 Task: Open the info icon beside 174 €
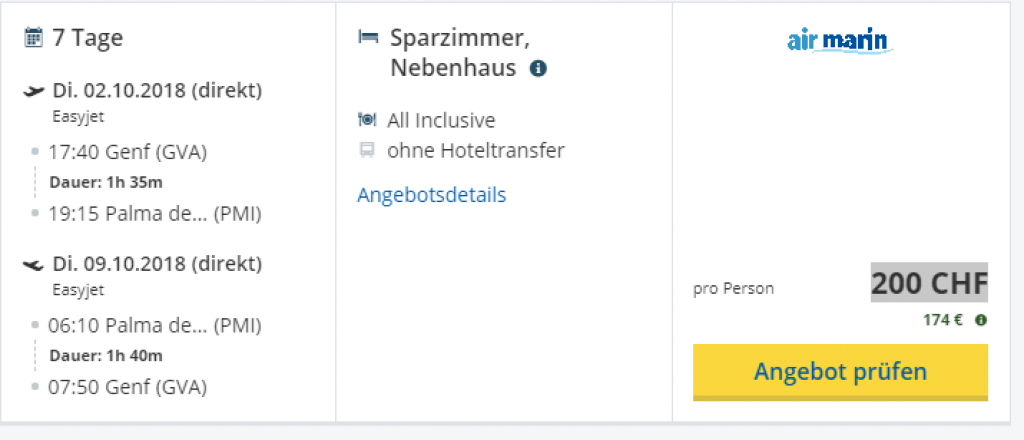981,320
